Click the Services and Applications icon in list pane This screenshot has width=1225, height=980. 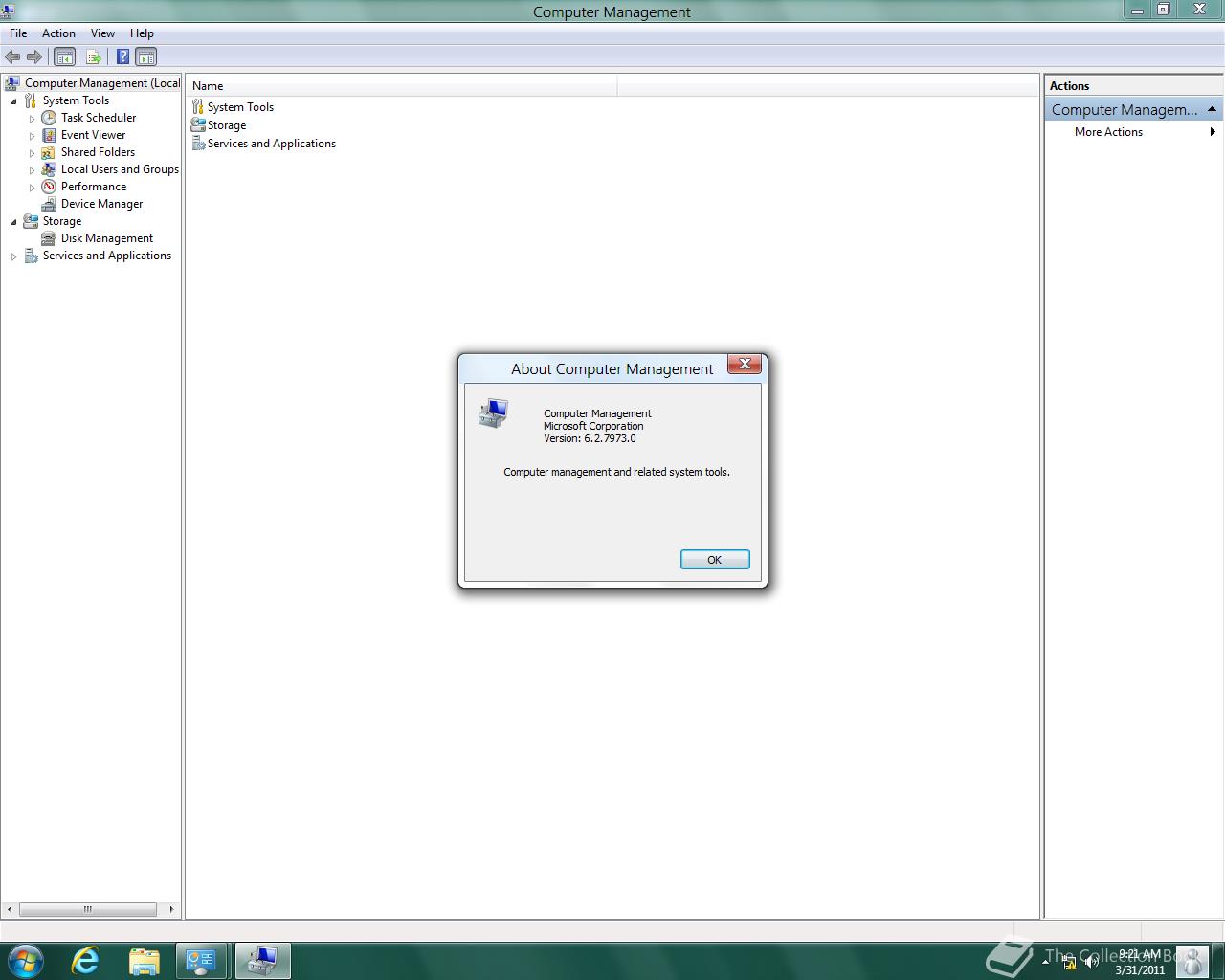coord(198,144)
